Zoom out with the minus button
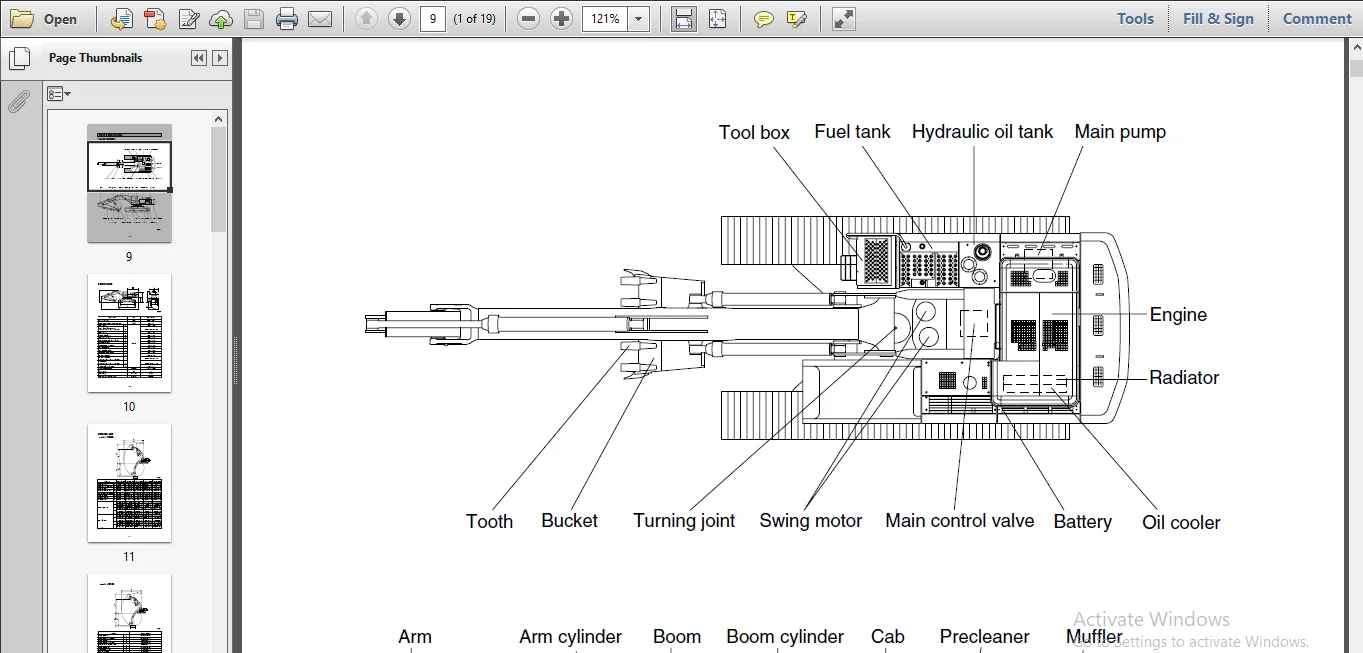 pyautogui.click(x=529, y=18)
